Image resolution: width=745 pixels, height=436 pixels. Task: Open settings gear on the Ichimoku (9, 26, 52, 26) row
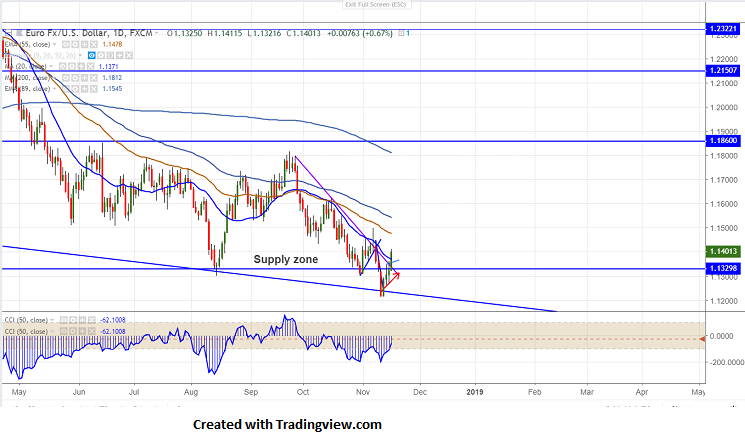tap(101, 56)
